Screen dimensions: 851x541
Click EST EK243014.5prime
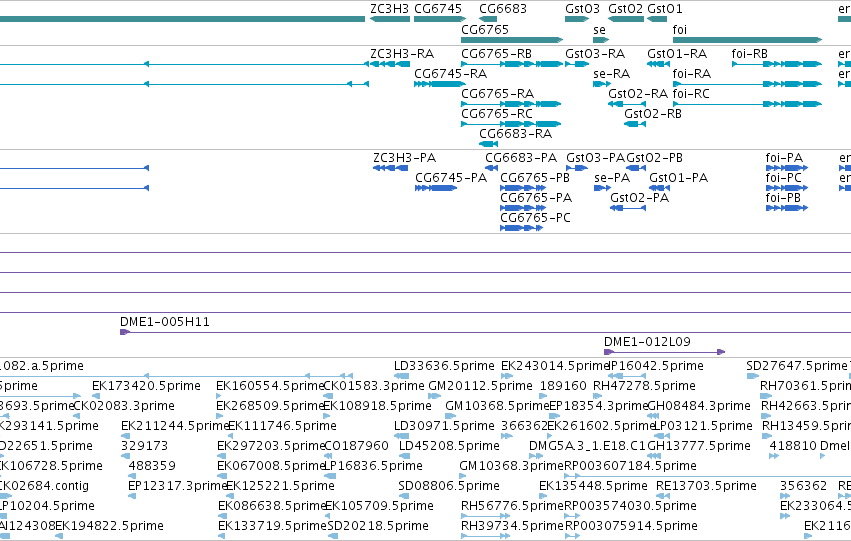(506, 376)
